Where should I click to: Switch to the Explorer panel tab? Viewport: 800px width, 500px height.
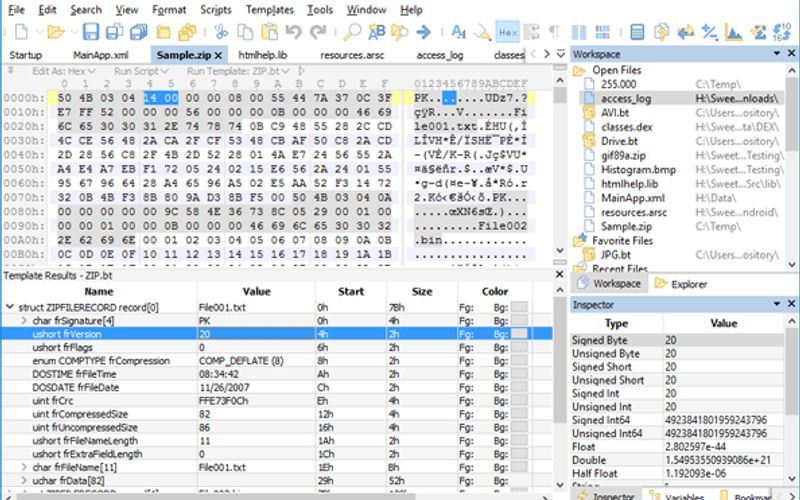click(682, 284)
